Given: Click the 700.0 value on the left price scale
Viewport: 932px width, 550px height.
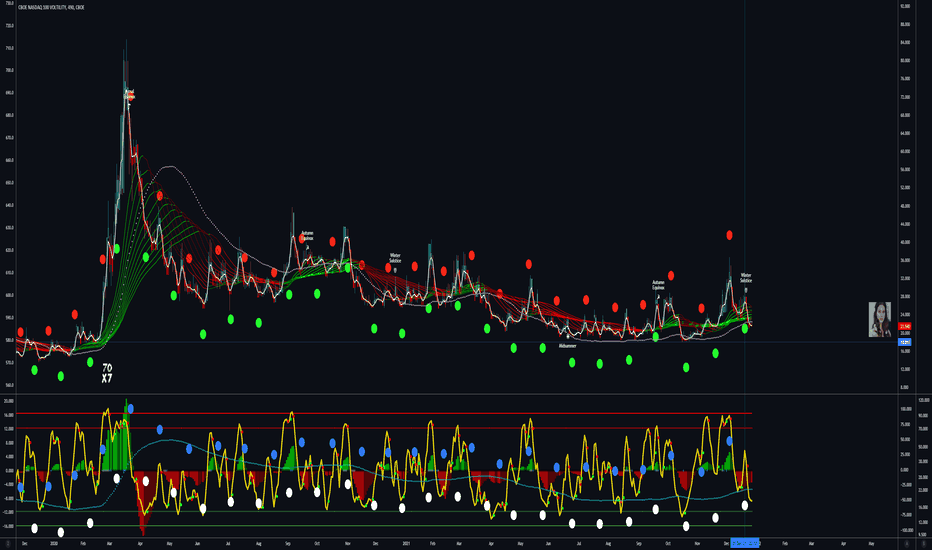Looking at the screenshot, I should [x=9, y=70].
